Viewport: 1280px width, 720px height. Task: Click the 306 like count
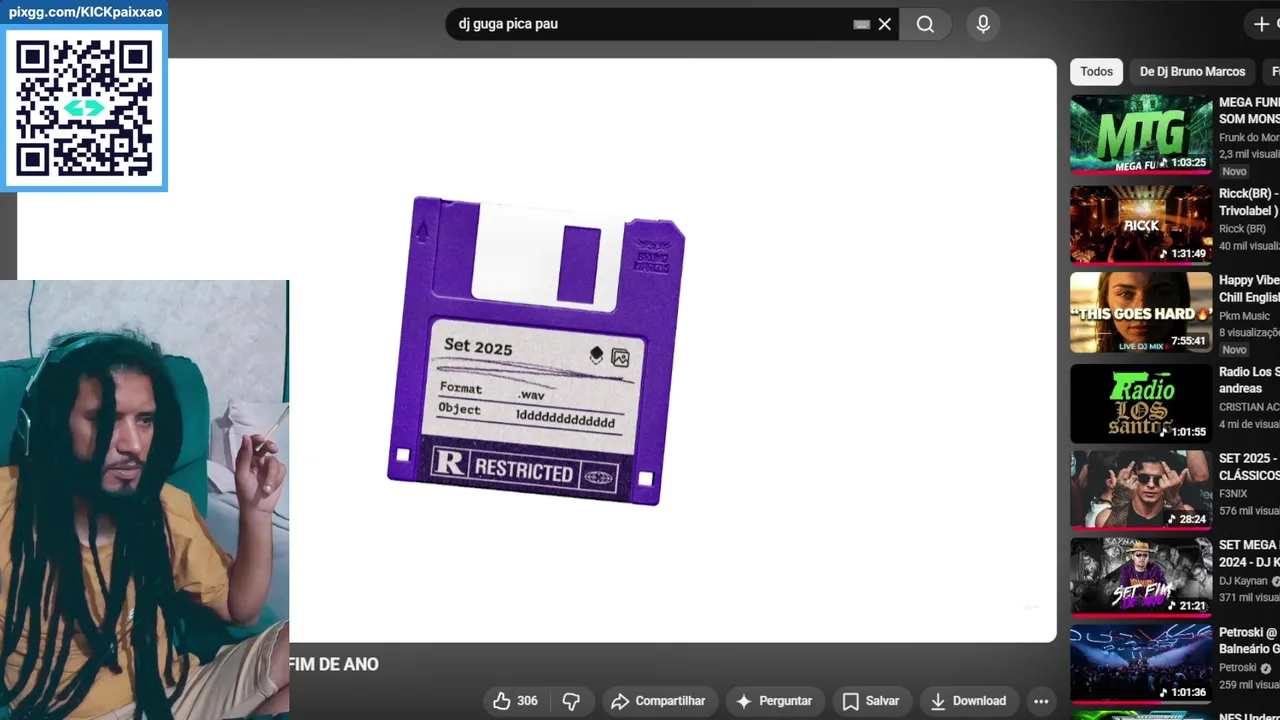pos(527,701)
